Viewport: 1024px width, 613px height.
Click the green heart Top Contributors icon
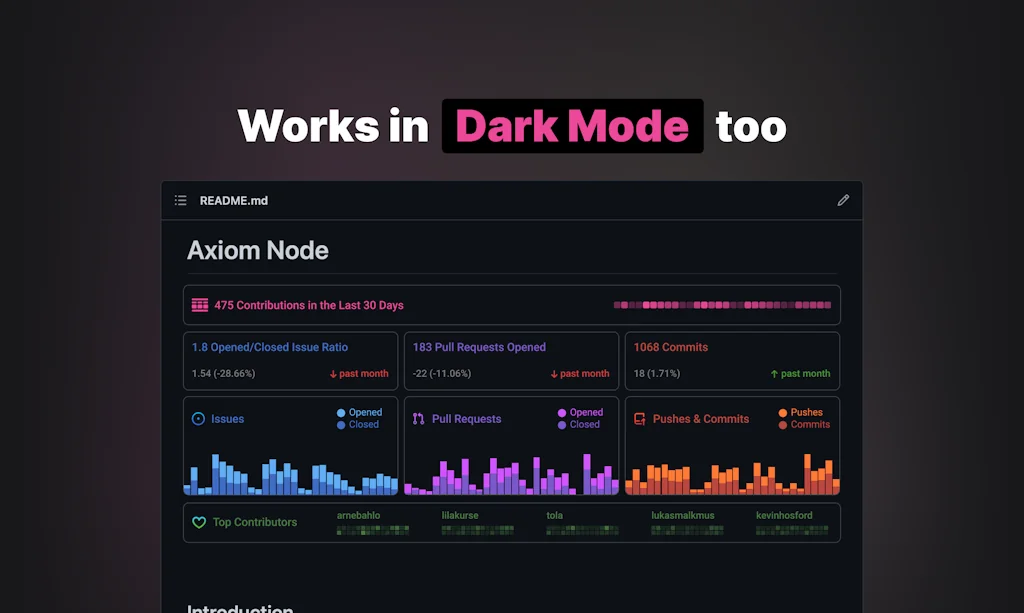199,522
